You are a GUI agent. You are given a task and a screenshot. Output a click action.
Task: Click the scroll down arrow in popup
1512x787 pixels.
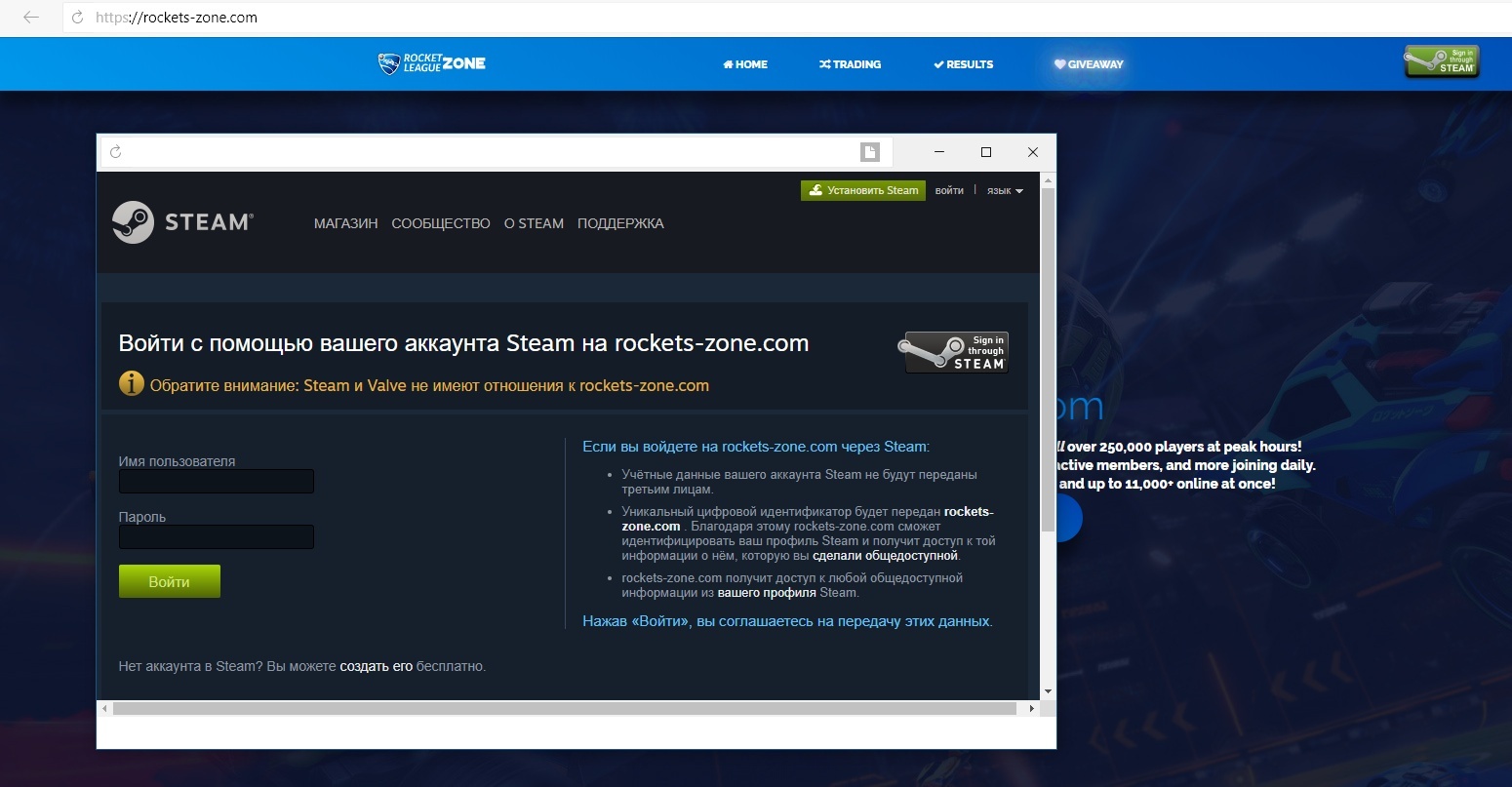1048,691
